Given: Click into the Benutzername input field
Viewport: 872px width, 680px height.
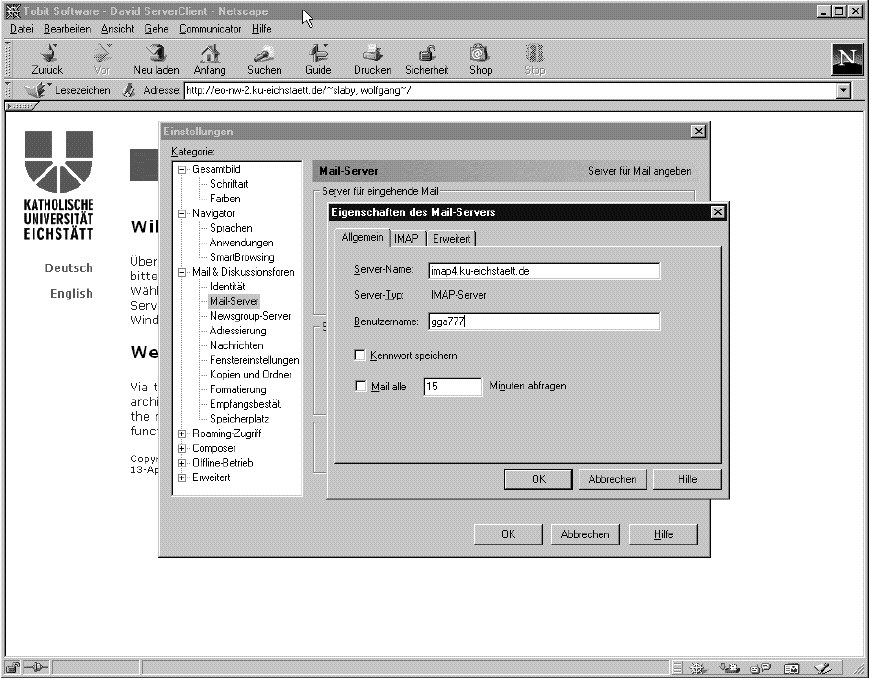Looking at the screenshot, I should (544, 321).
